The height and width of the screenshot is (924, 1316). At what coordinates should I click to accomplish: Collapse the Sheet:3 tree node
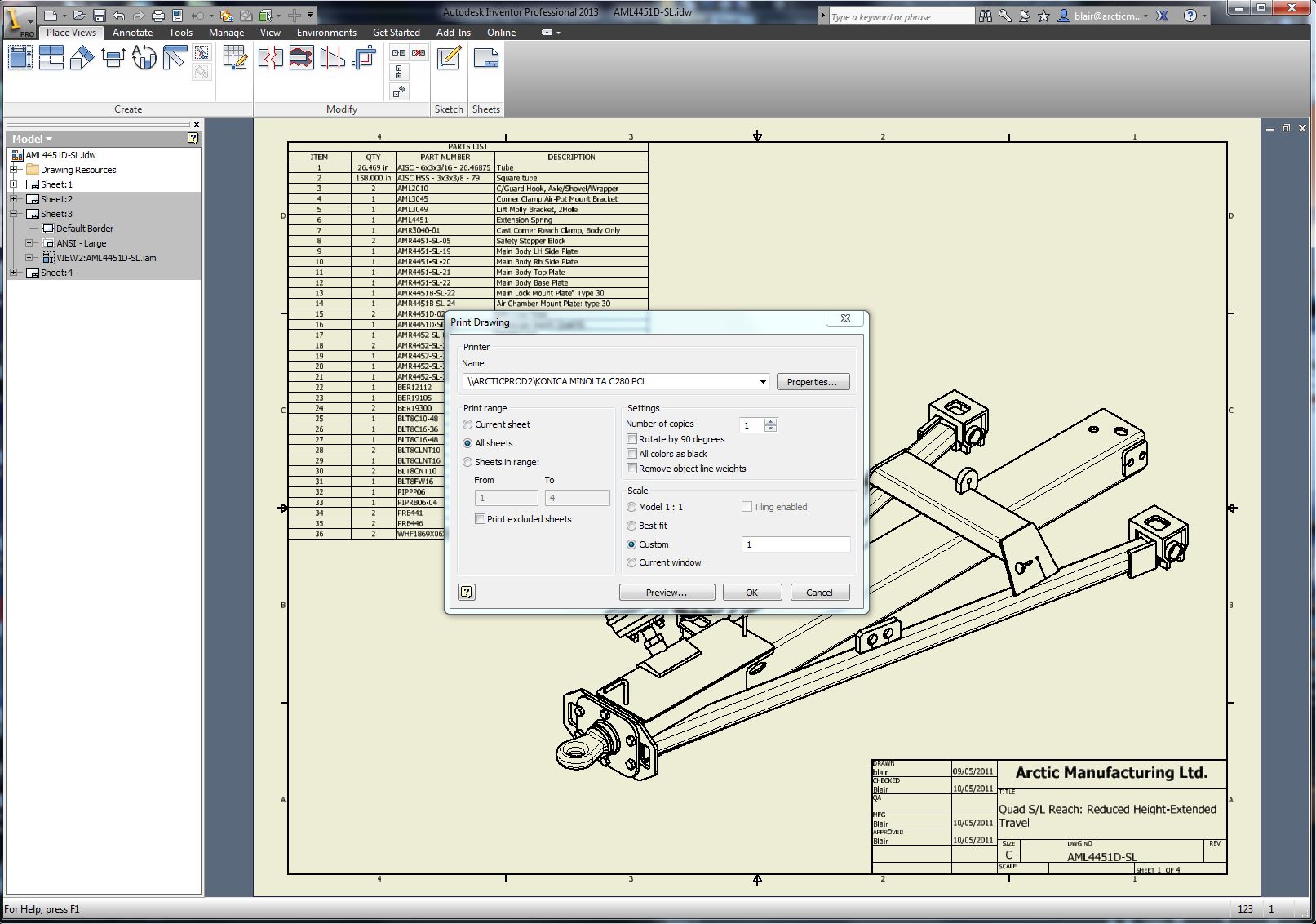pos(14,213)
